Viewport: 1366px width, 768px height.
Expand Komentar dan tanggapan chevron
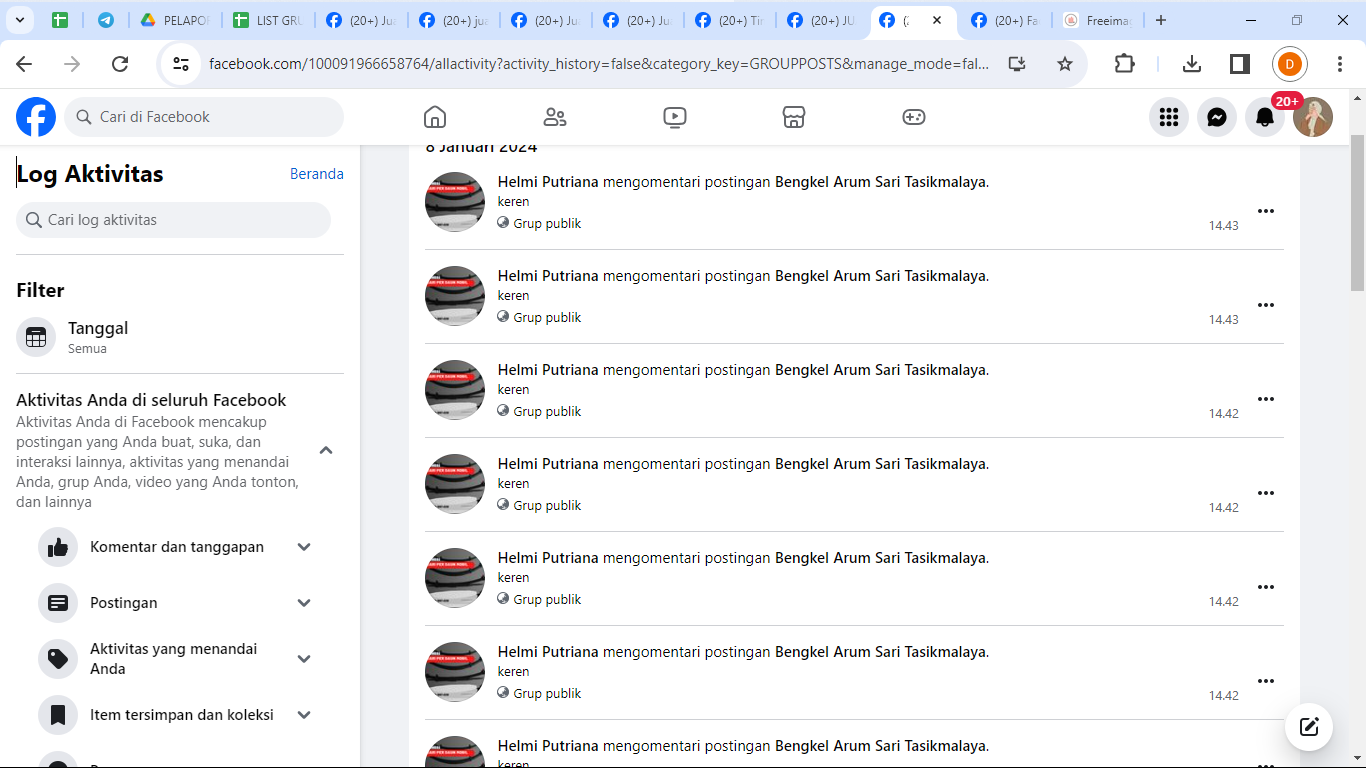(x=305, y=547)
